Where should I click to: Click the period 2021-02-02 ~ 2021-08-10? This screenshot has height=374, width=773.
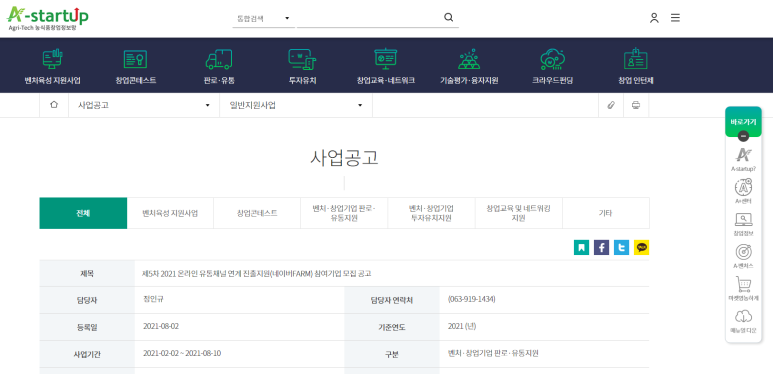pos(182,353)
